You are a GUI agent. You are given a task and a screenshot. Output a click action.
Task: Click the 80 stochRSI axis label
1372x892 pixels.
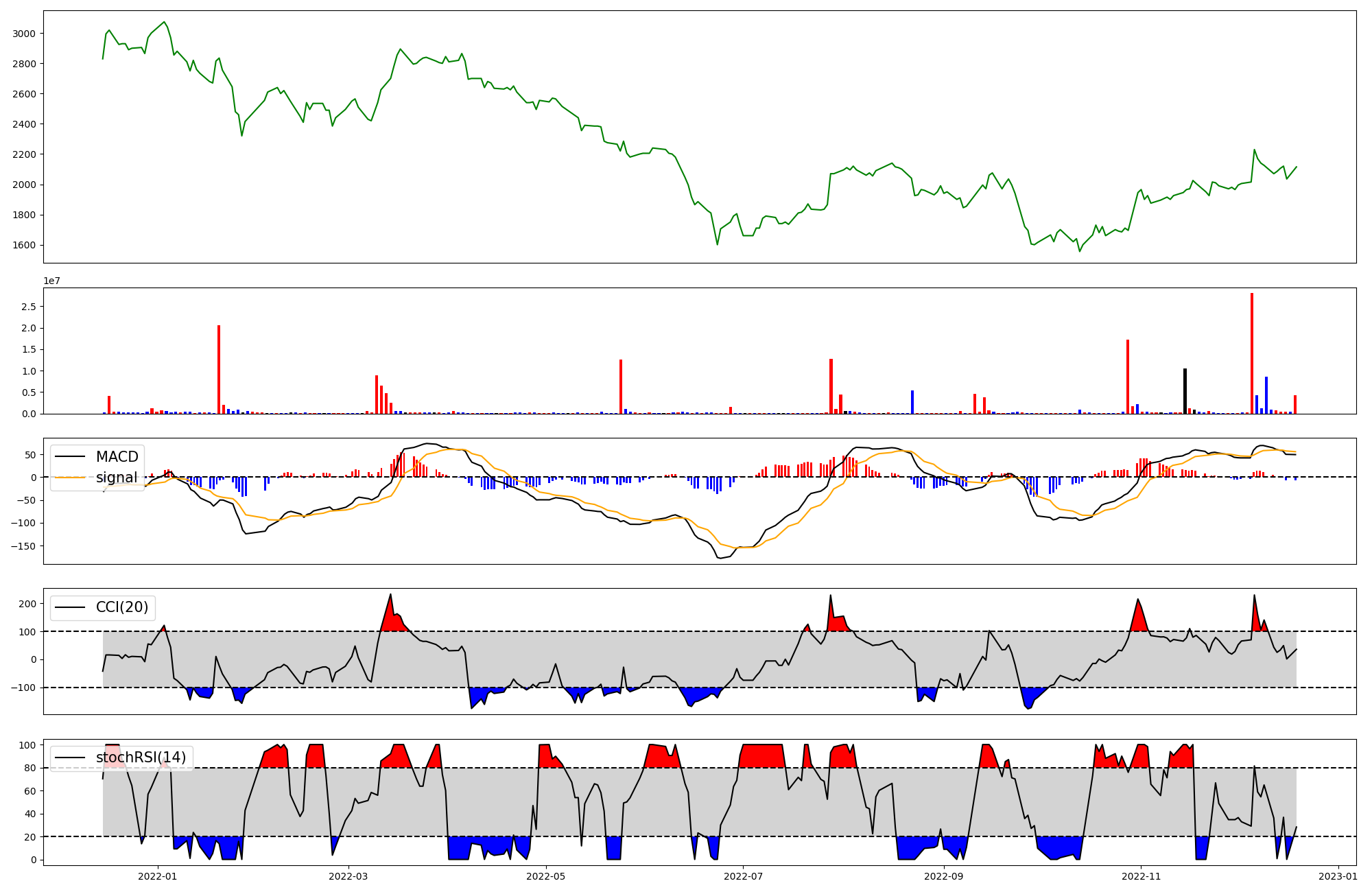(x=31, y=768)
